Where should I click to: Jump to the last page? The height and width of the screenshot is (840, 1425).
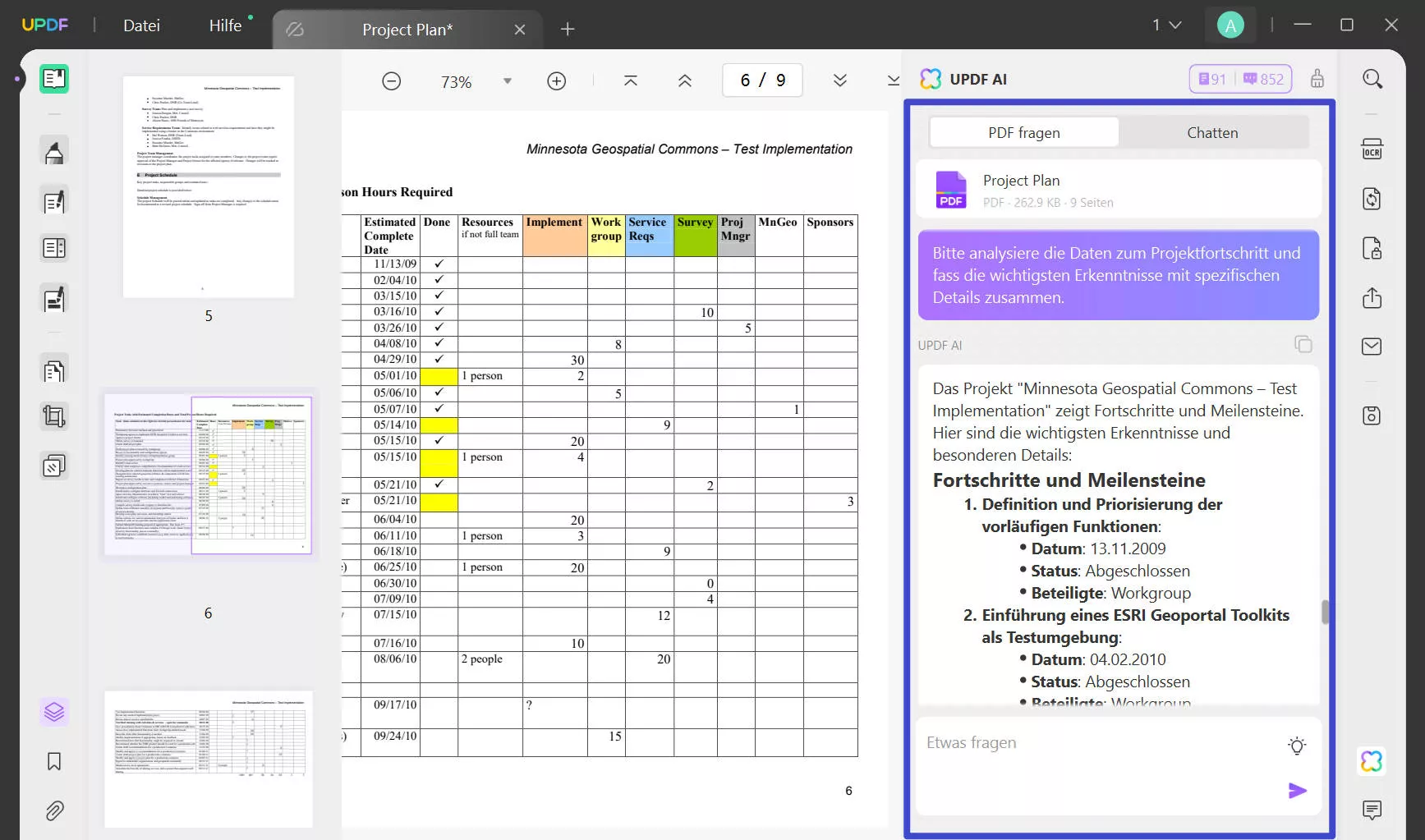(x=894, y=80)
